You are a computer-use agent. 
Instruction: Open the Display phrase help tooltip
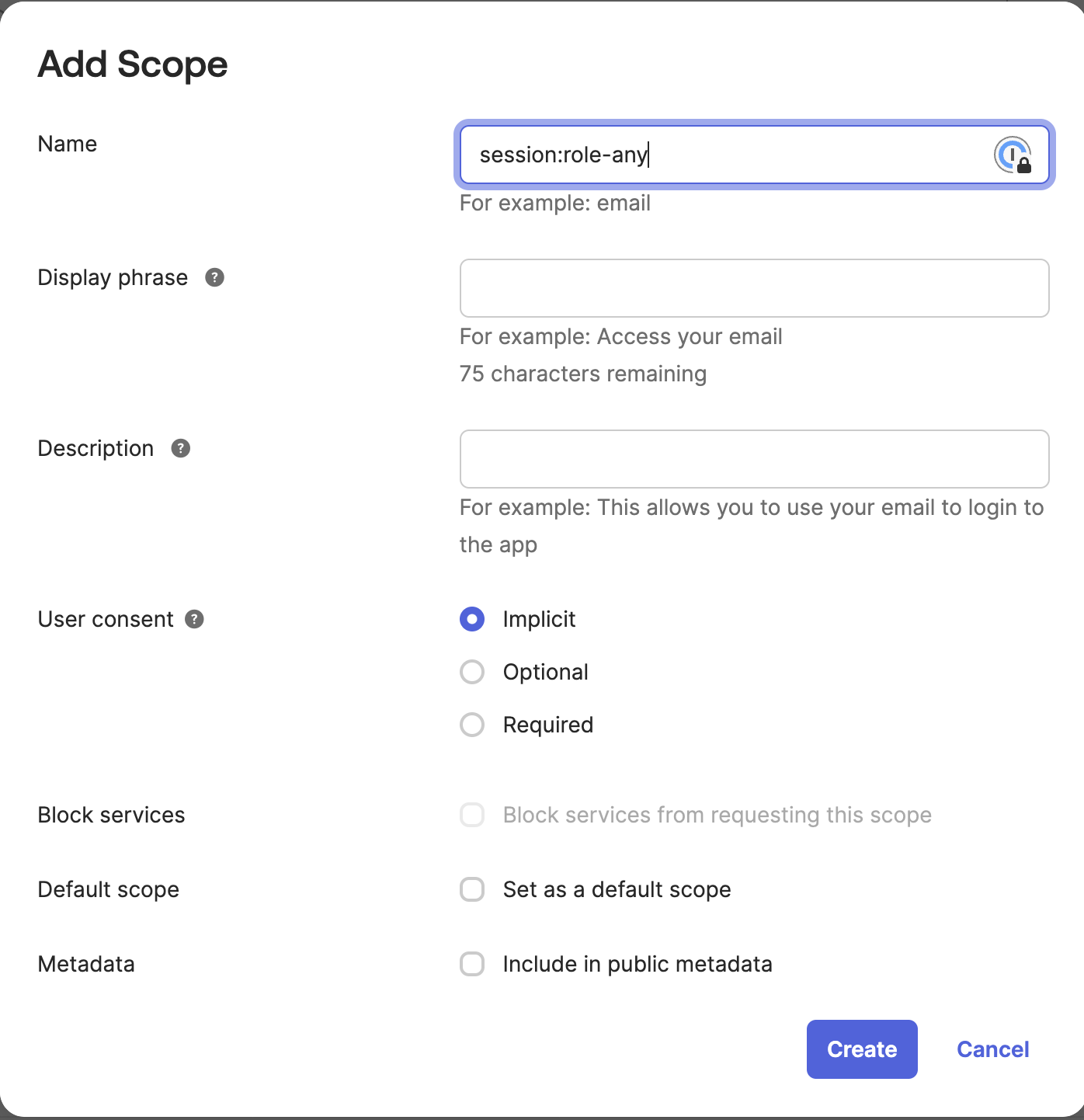[214, 277]
